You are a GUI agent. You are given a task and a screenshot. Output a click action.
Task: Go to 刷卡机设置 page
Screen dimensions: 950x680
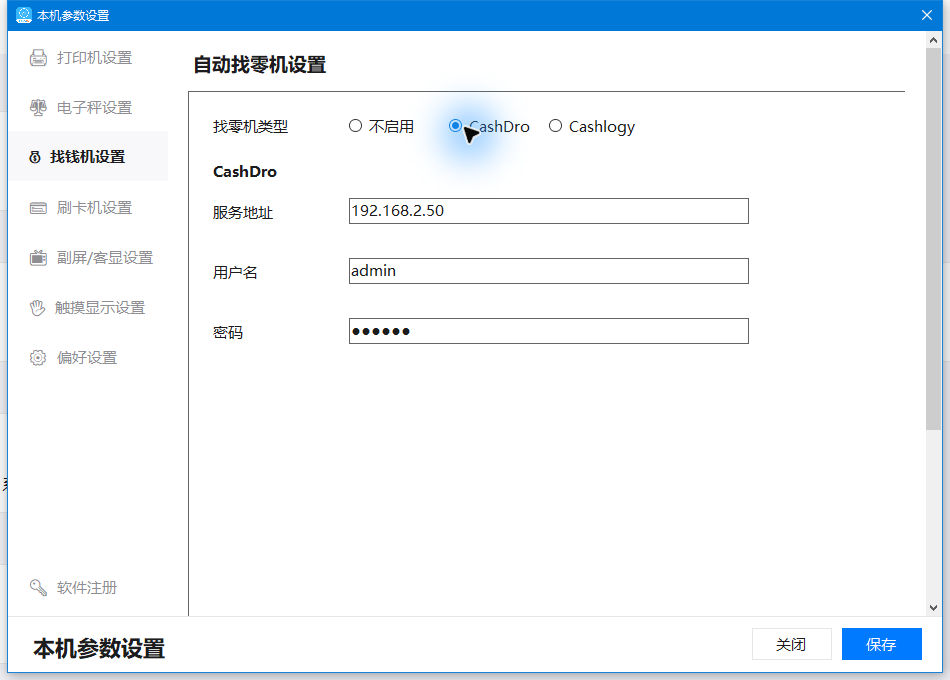(88, 208)
